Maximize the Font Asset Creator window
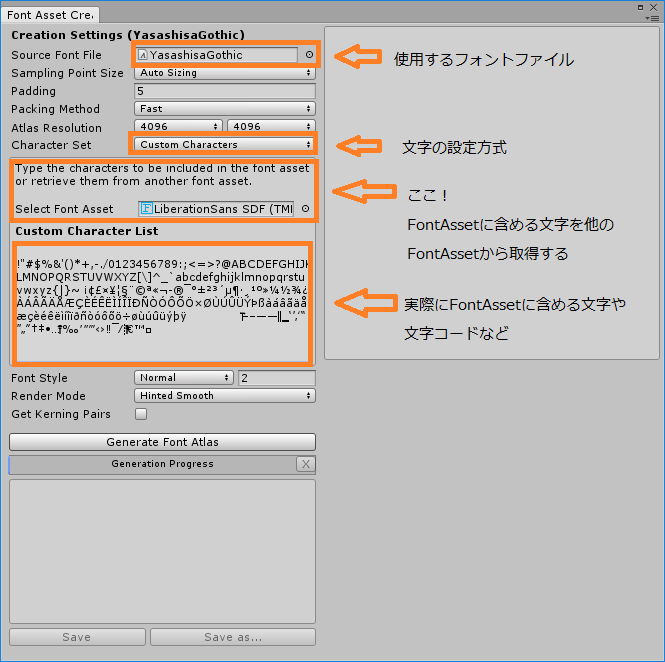 point(640,7)
